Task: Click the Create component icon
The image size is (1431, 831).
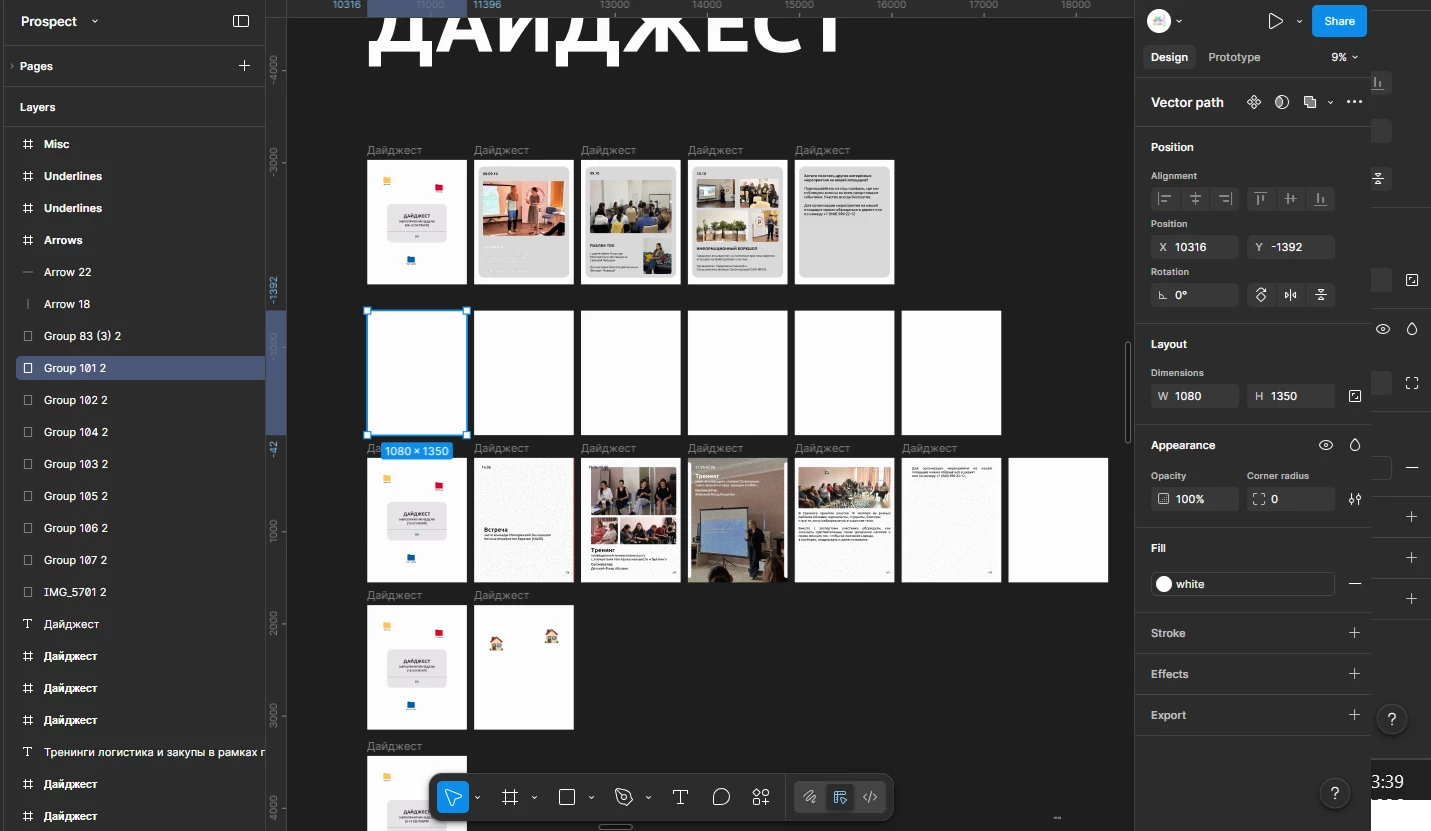Action: pos(1254,102)
